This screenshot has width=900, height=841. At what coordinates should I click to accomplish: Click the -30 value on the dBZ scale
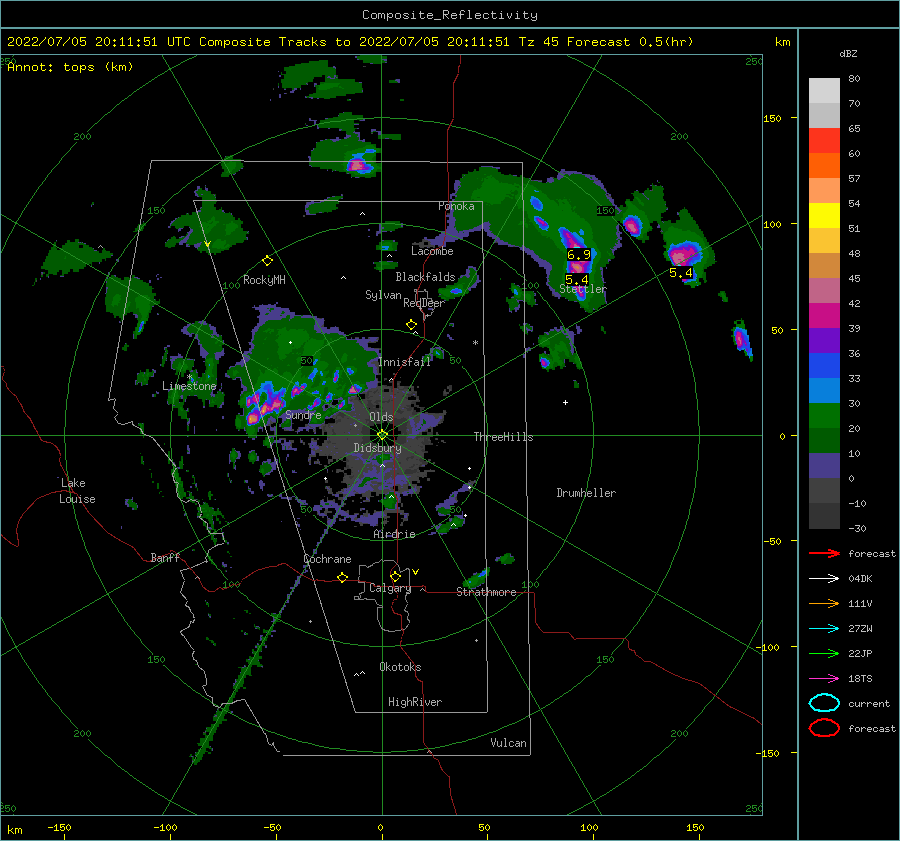point(857,528)
